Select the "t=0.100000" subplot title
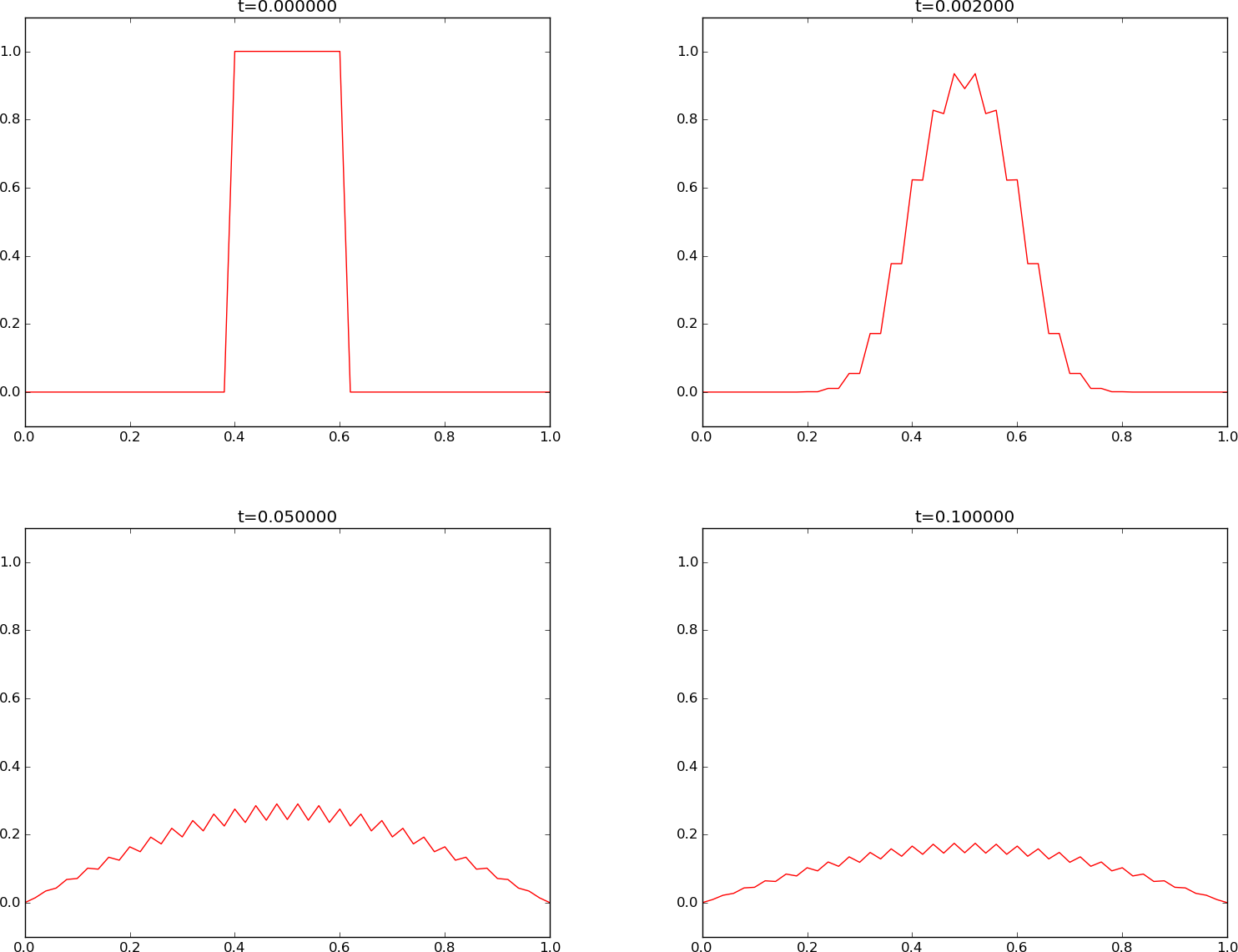Image resolution: width=1238 pixels, height=952 pixels. (x=964, y=516)
